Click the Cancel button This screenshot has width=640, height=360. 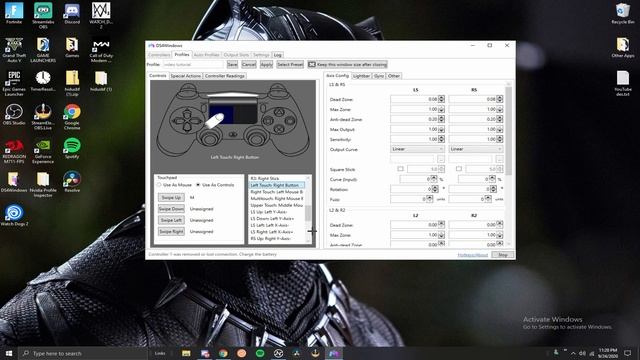(249, 64)
